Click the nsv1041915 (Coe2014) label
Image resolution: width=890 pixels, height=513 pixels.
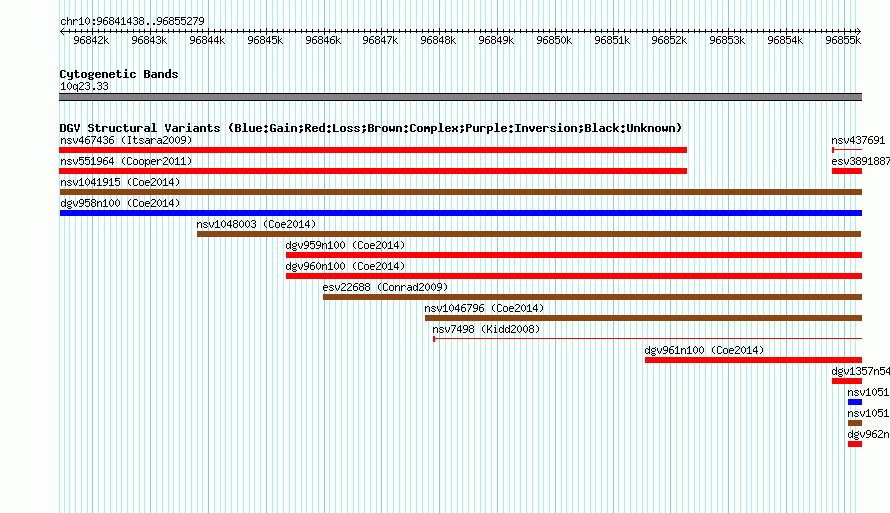tap(120, 182)
